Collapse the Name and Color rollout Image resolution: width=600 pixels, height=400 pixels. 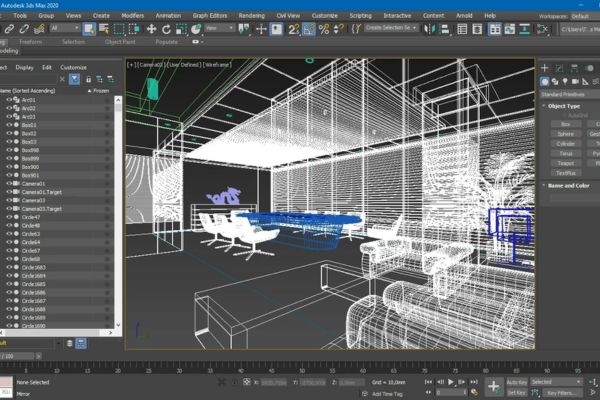(x=568, y=186)
